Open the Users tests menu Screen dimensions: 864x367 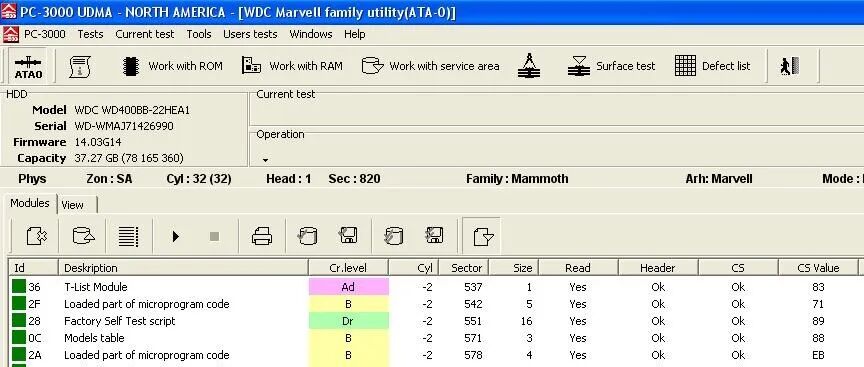click(250, 34)
